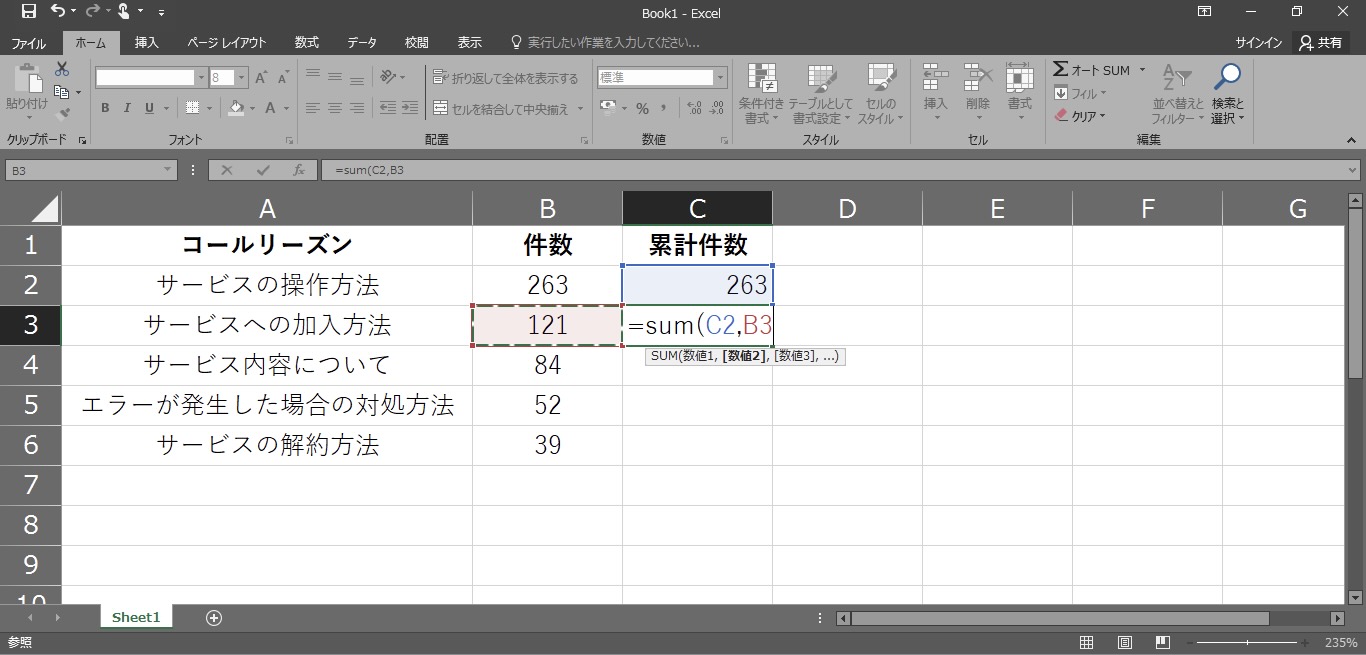The height and width of the screenshot is (655, 1366).
Task: Apply Comma style icon
Action: 662,108
